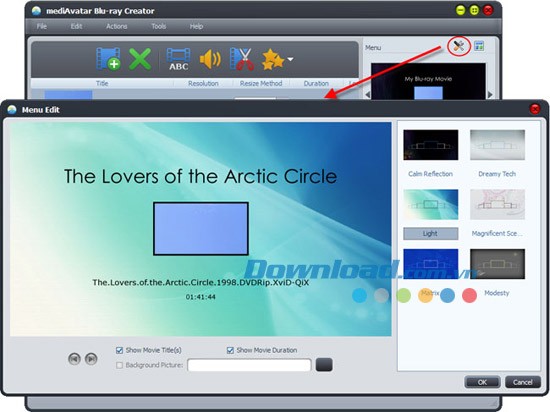Toggle Show Movie Title(s) checkbox
Screen dimensions: 550x412
point(119,350)
